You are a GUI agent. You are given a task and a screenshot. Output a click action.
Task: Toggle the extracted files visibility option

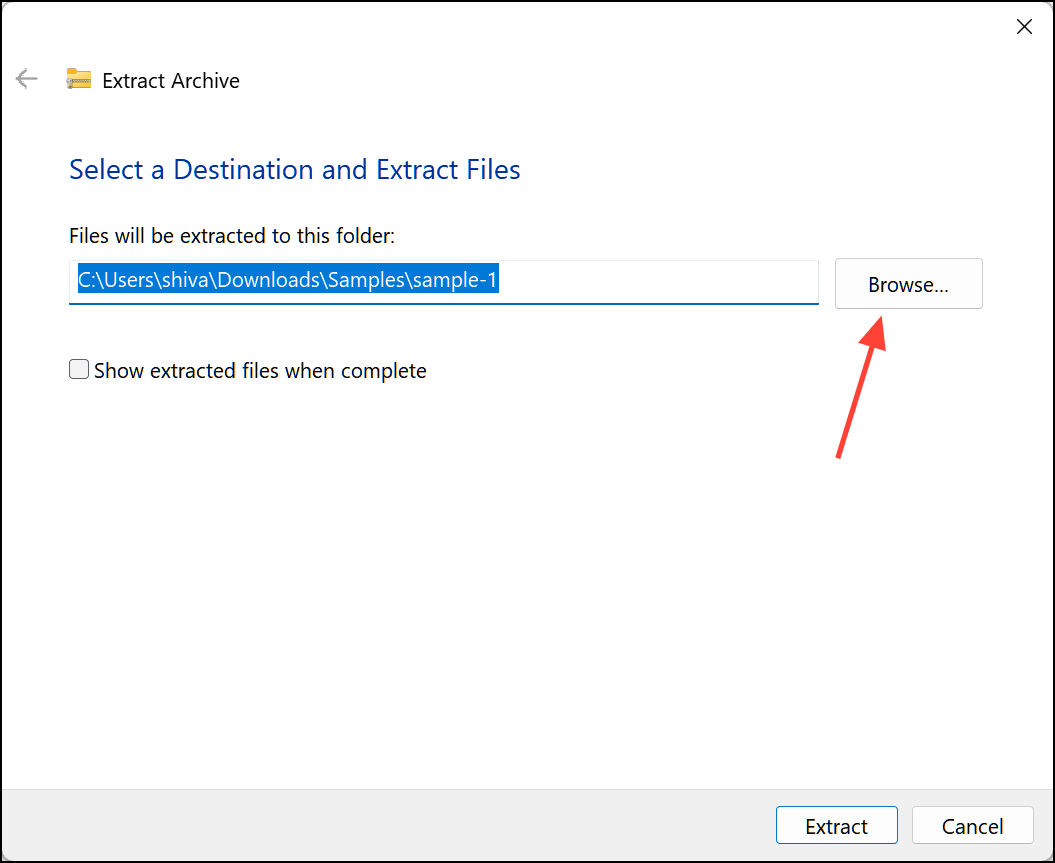tap(78, 369)
